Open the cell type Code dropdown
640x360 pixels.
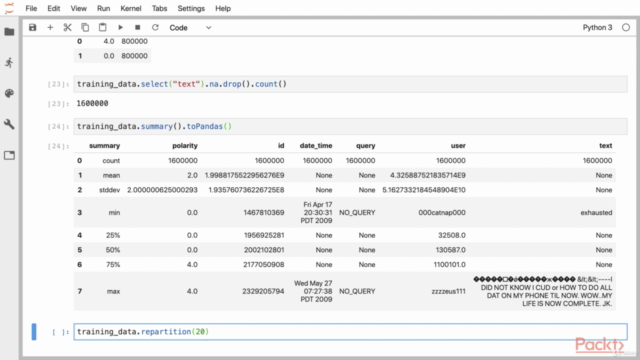coord(190,27)
